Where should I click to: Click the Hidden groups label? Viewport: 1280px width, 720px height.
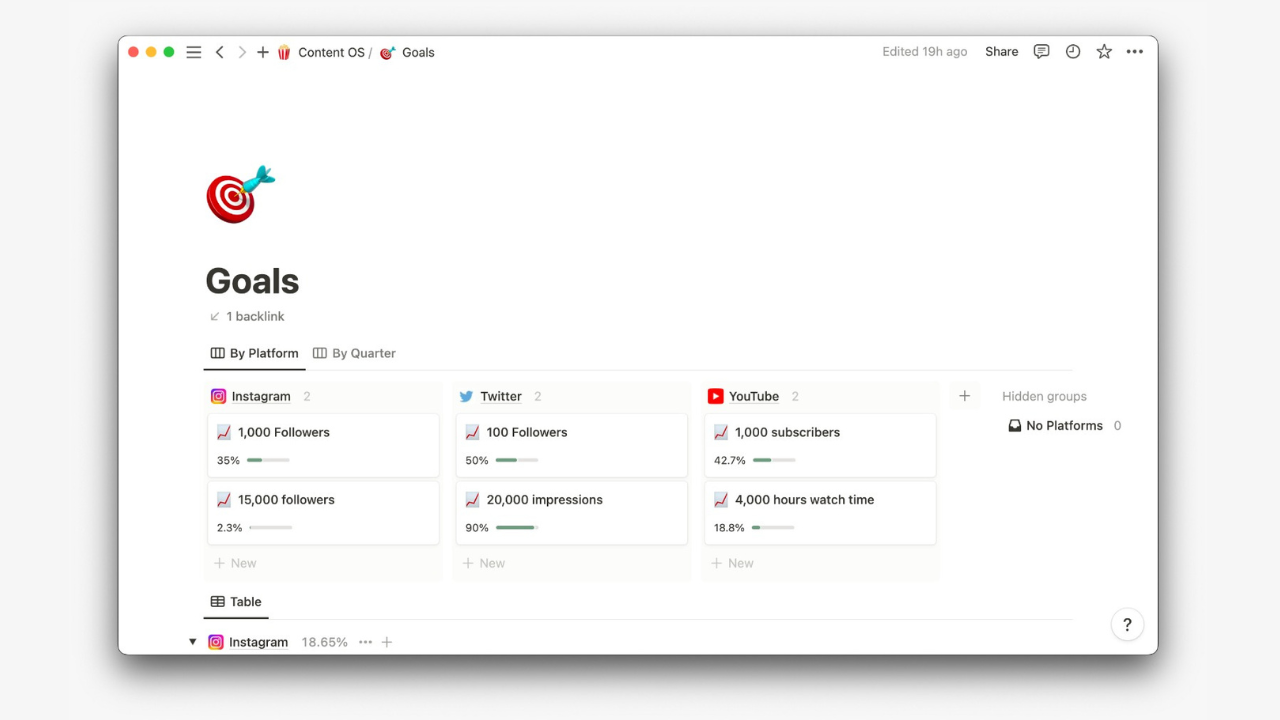[x=1044, y=396]
